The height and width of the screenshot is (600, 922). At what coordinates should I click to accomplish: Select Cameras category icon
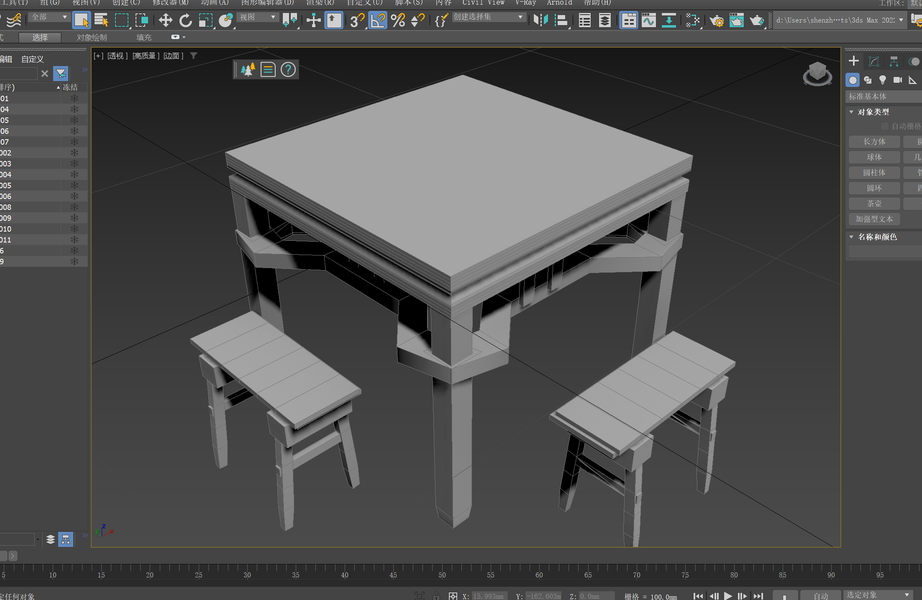(x=897, y=80)
